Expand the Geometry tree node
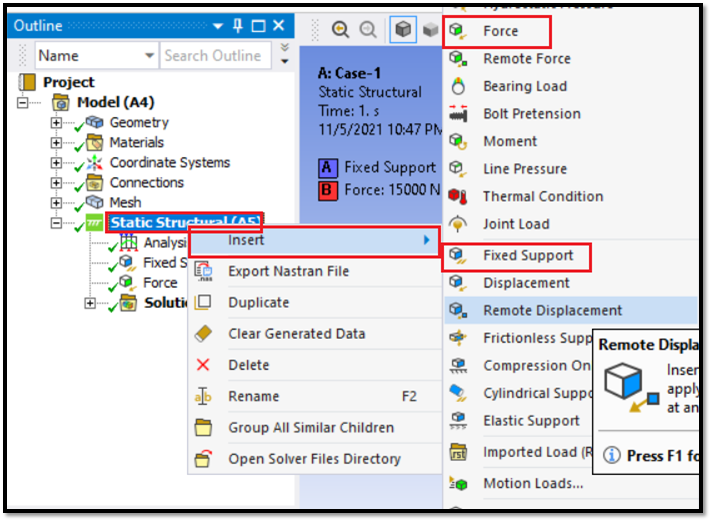The width and height of the screenshot is (712, 522). click(56, 123)
